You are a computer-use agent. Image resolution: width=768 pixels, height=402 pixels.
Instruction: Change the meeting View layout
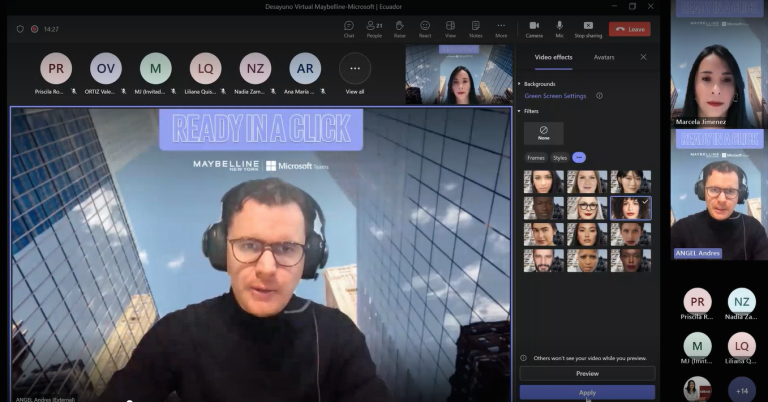coord(450,28)
